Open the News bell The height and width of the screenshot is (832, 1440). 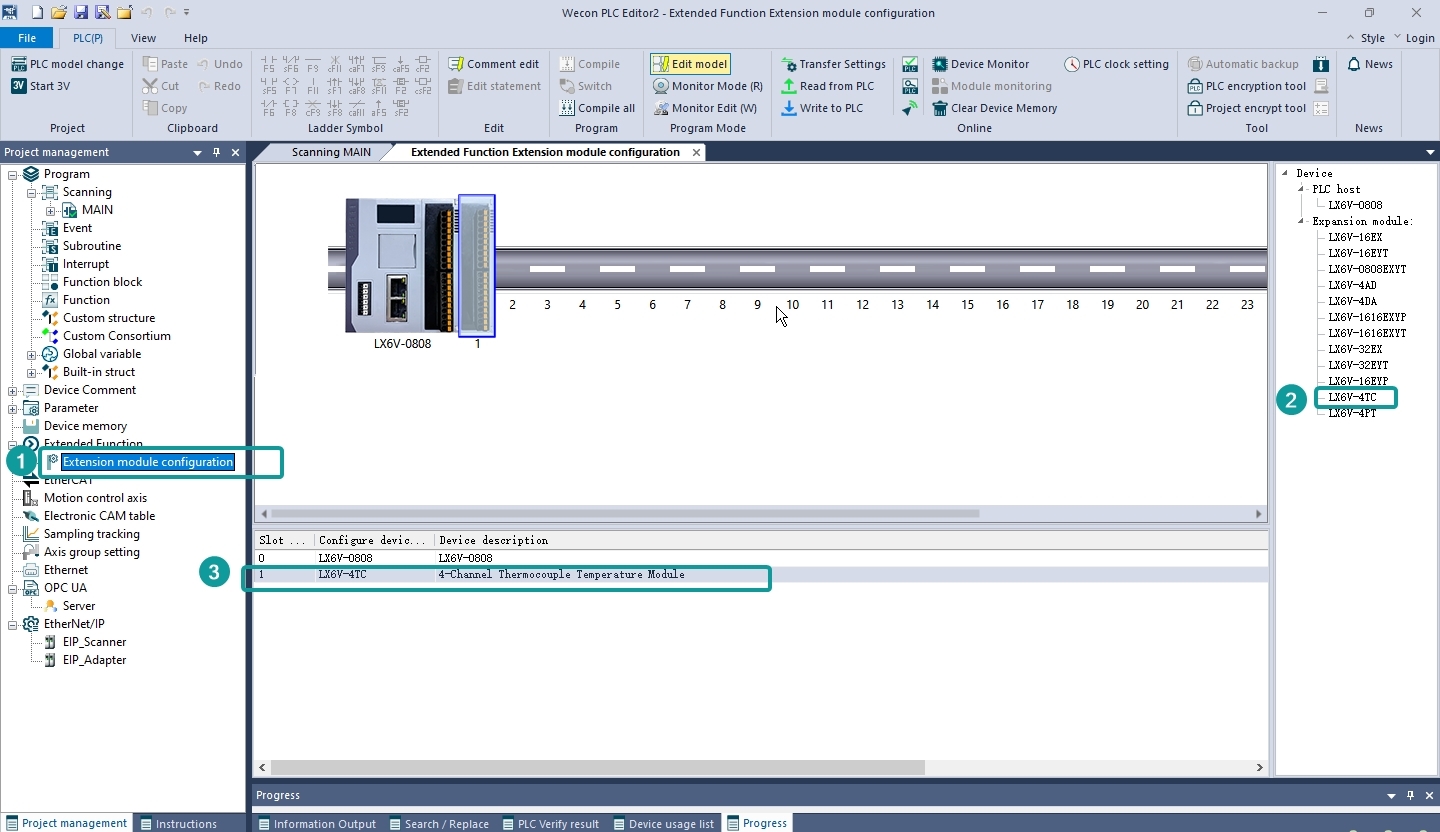(x=1369, y=64)
